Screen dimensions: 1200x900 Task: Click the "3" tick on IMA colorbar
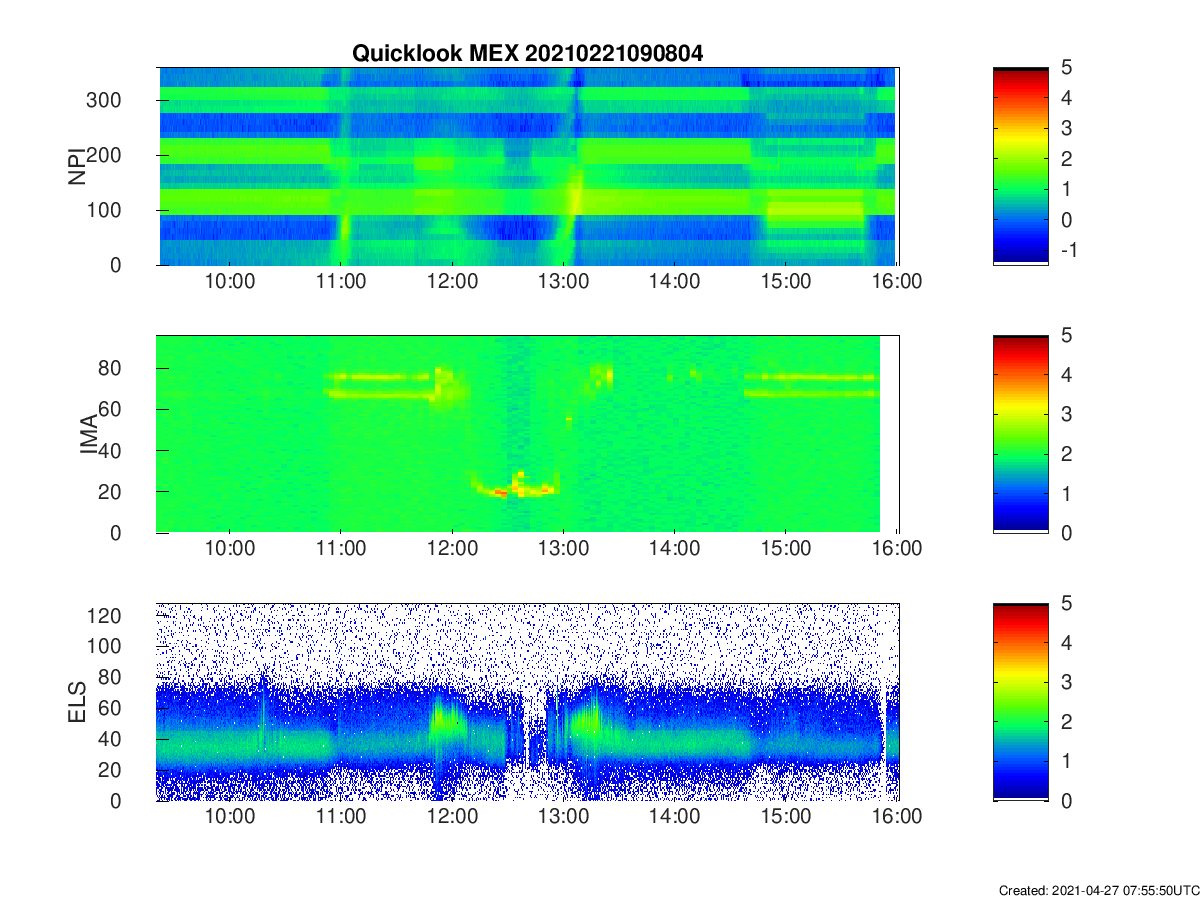tap(1066, 414)
